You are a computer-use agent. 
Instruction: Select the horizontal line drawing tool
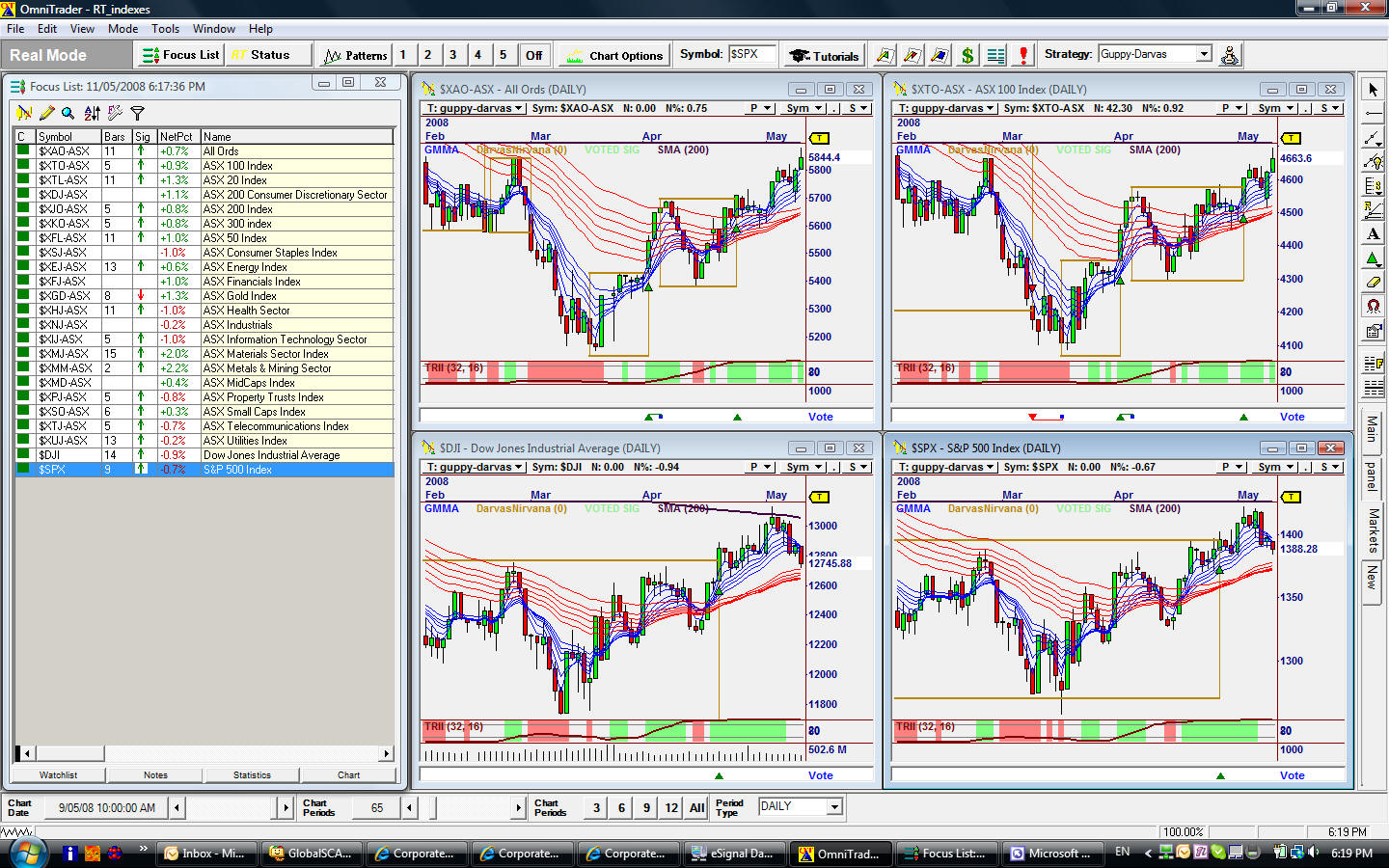point(1373,114)
